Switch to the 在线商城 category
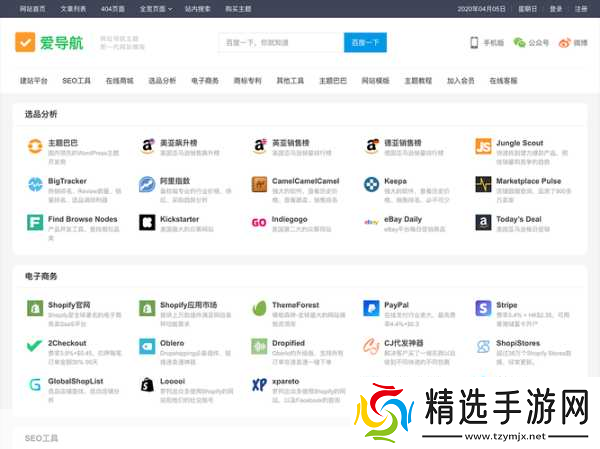 click(119, 81)
